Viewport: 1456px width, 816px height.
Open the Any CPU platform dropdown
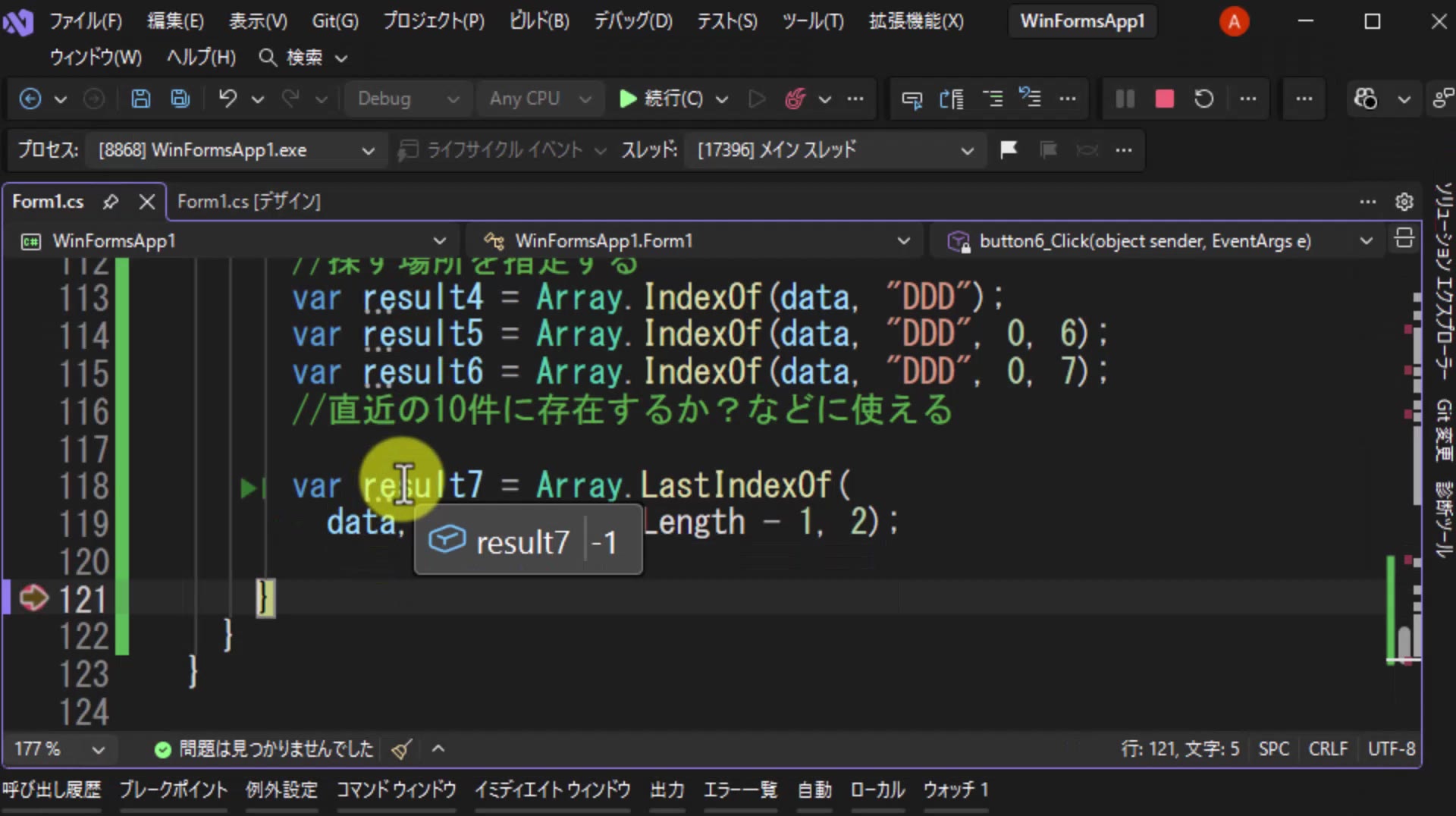[x=539, y=99]
